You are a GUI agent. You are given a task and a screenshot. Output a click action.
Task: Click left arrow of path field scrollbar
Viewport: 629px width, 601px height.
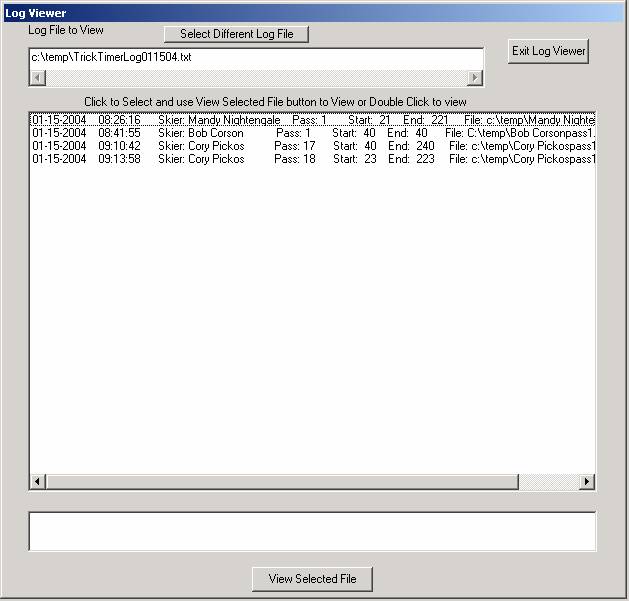coord(38,78)
